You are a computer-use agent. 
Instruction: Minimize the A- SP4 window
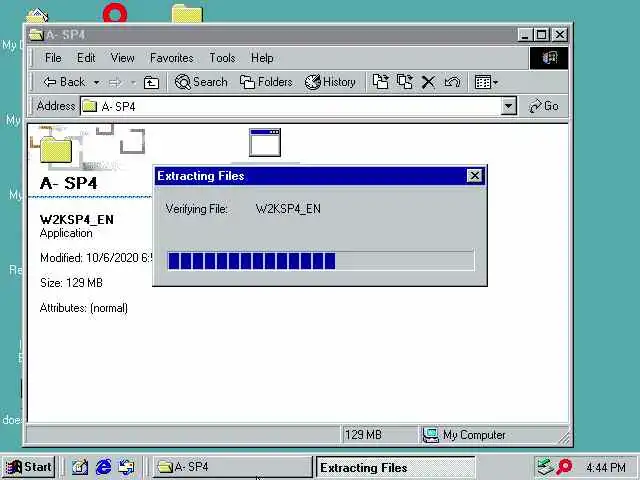click(524, 35)
